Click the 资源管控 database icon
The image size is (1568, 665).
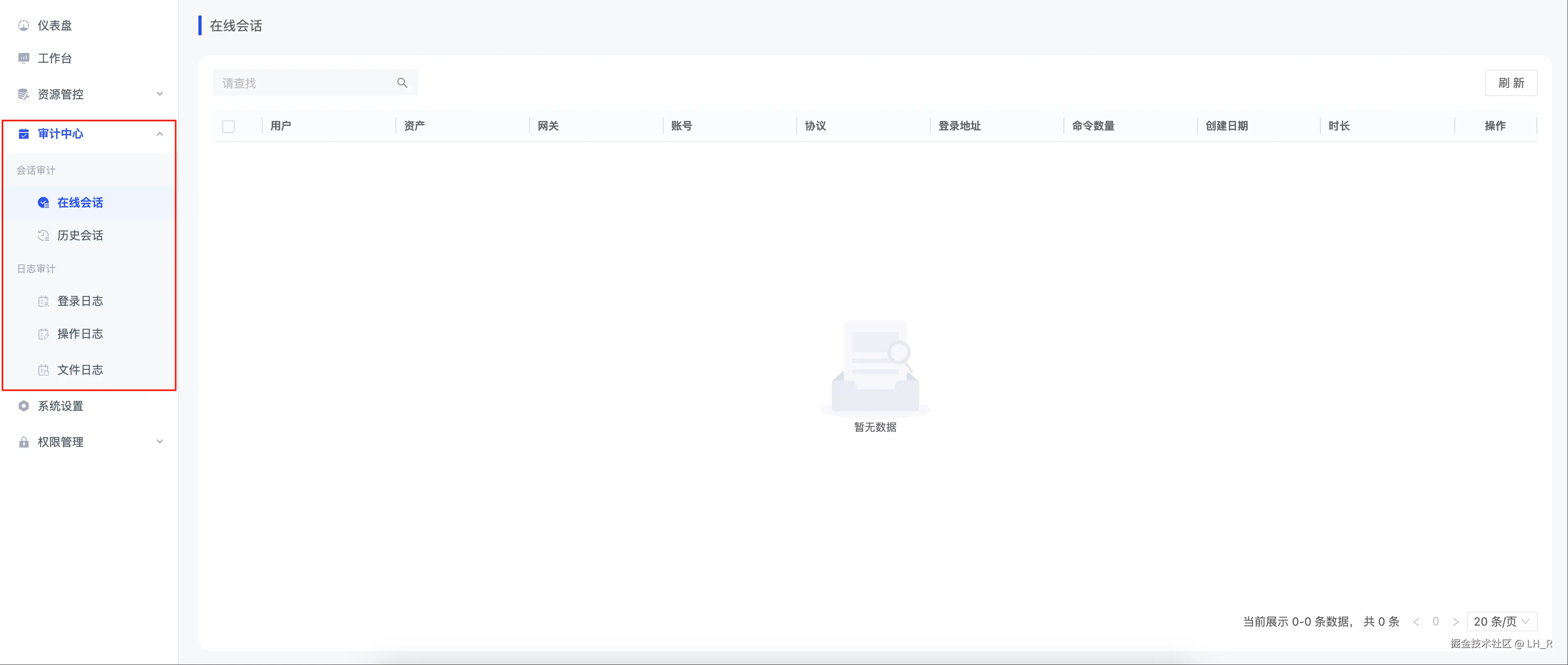coord(23,94)
